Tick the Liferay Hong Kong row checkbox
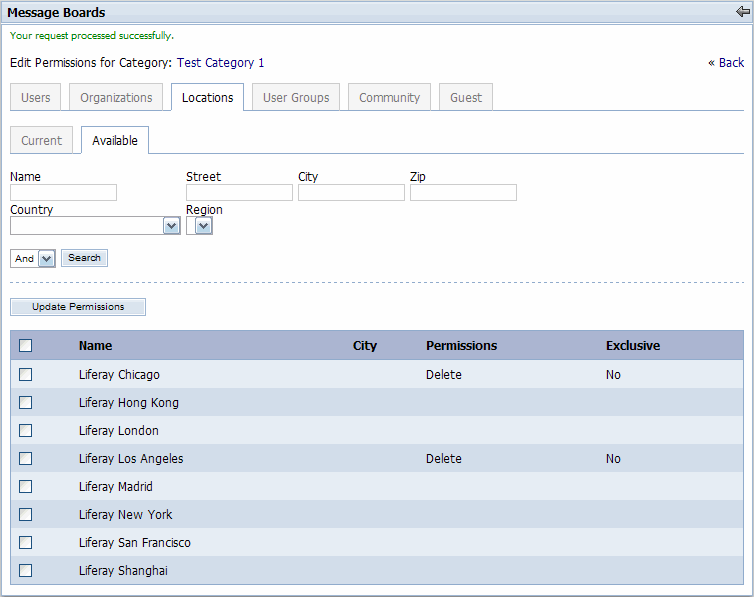The width and height of the screenshot is (754, 597). pyautogui.click(x=26, y=403)
